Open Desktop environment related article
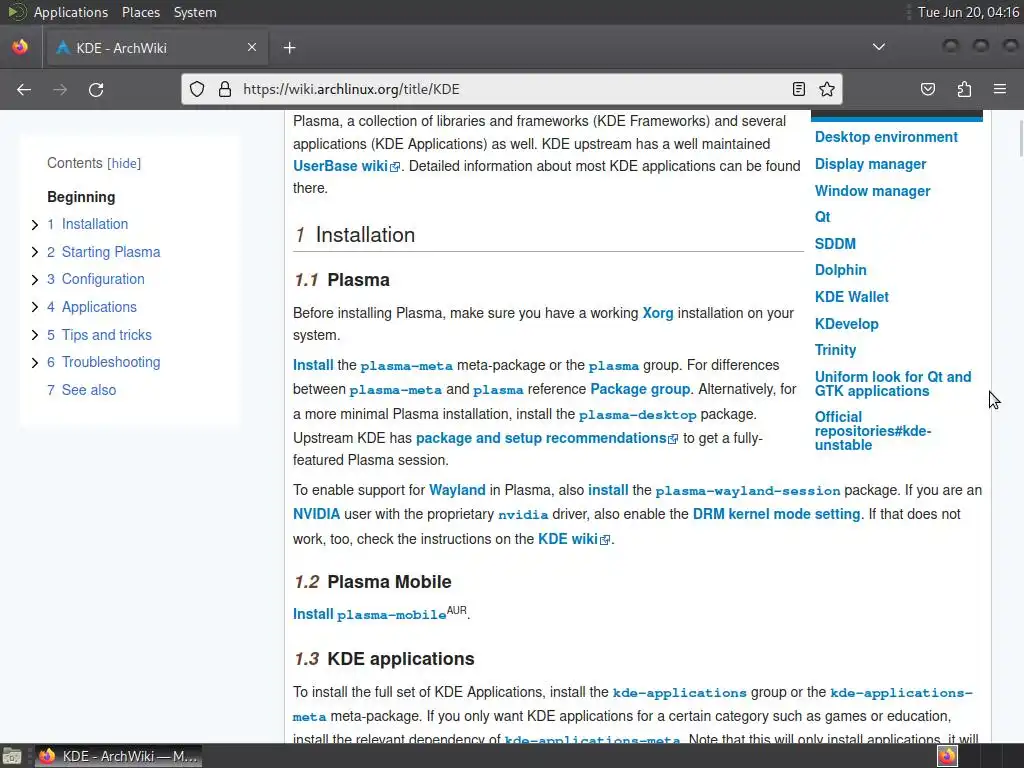 click(x=886, y=137)
